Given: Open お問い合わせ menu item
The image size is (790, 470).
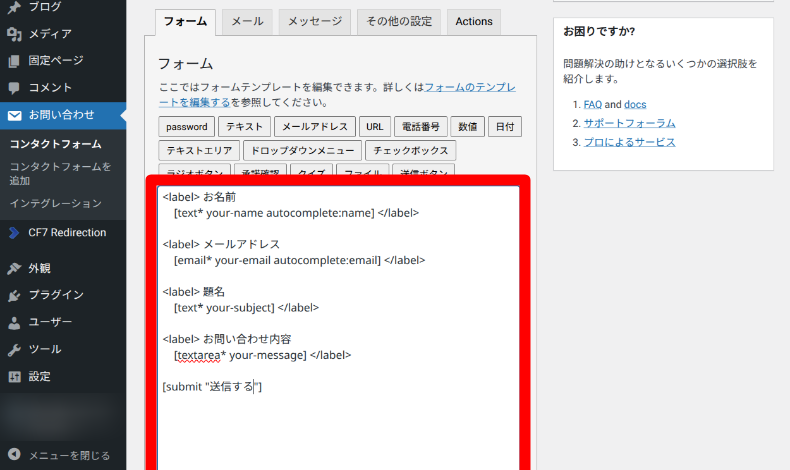Looking at the screenshot, I should pyautogui.click(x=63, y=115).
